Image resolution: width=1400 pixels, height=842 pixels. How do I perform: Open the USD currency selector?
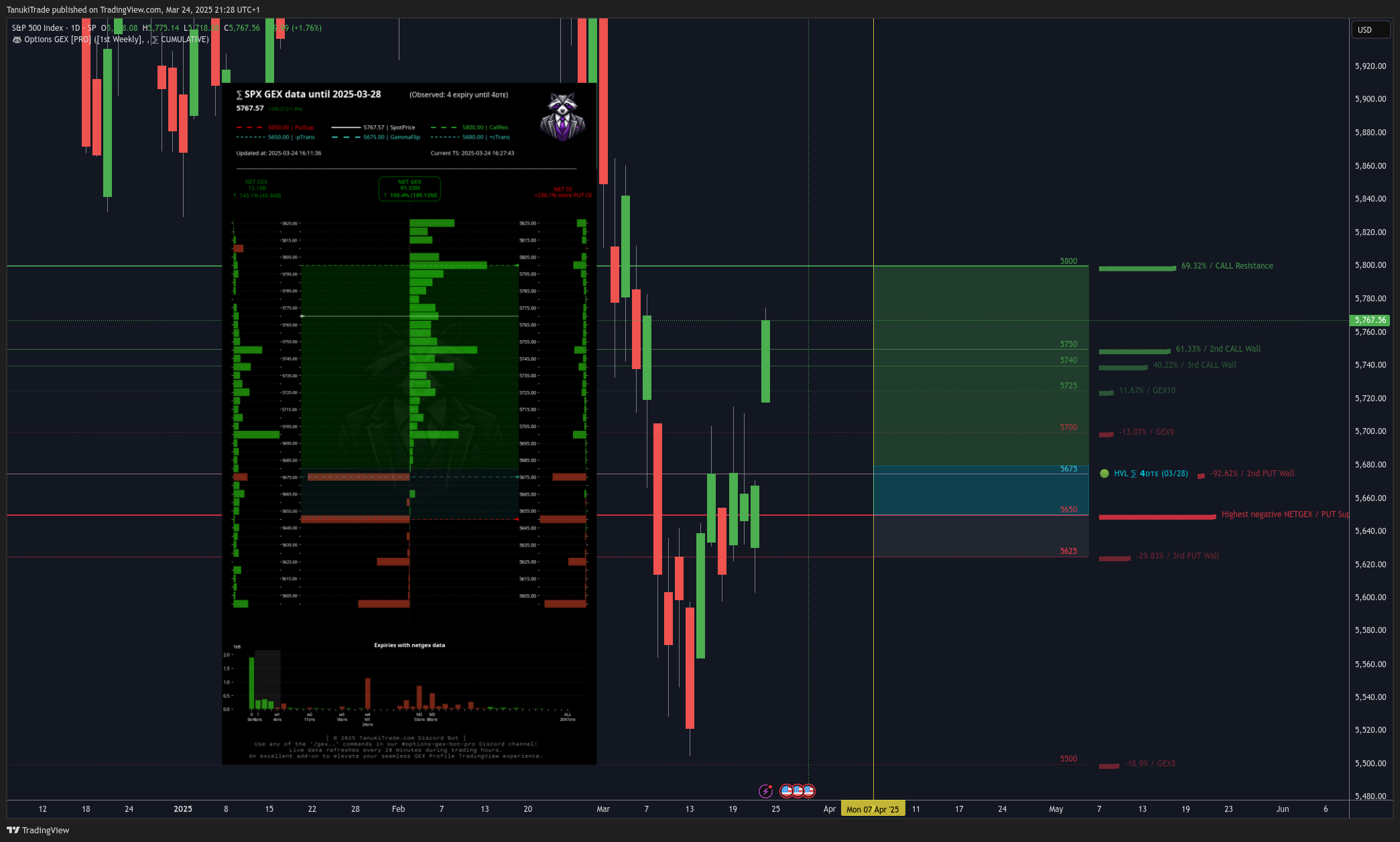point(1370,29)
